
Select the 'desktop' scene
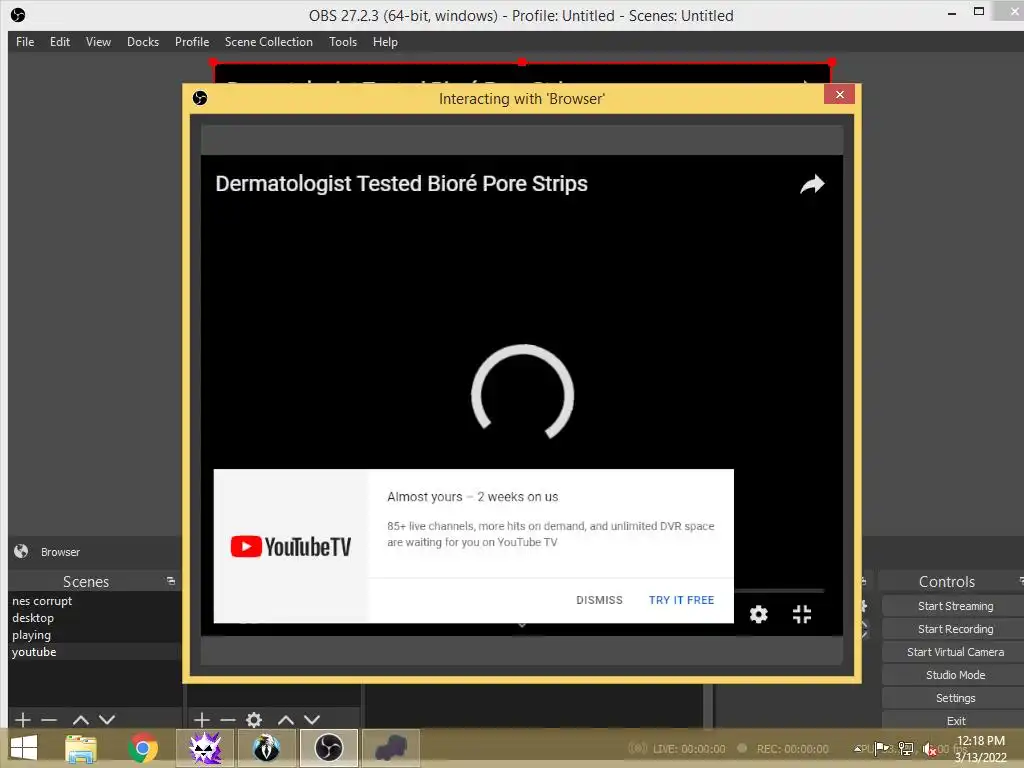coord(95,618)
